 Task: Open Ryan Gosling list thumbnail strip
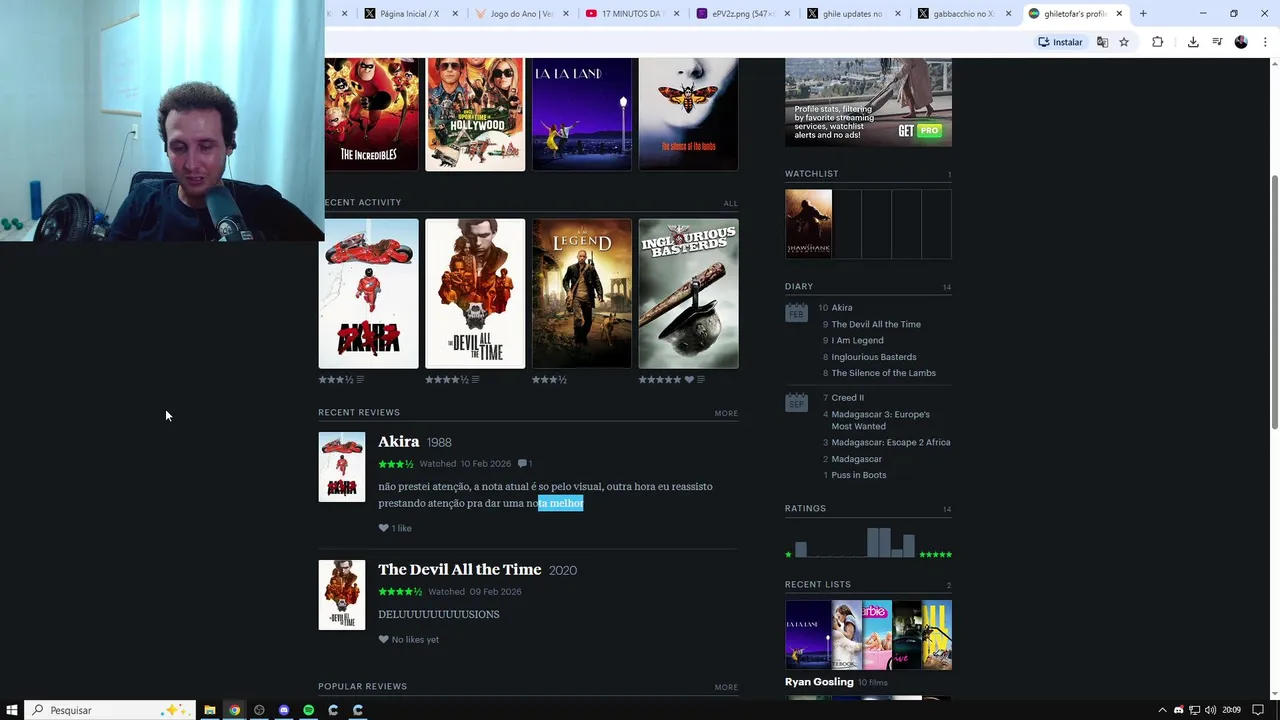pyautogui.click(x=868, y=635)
